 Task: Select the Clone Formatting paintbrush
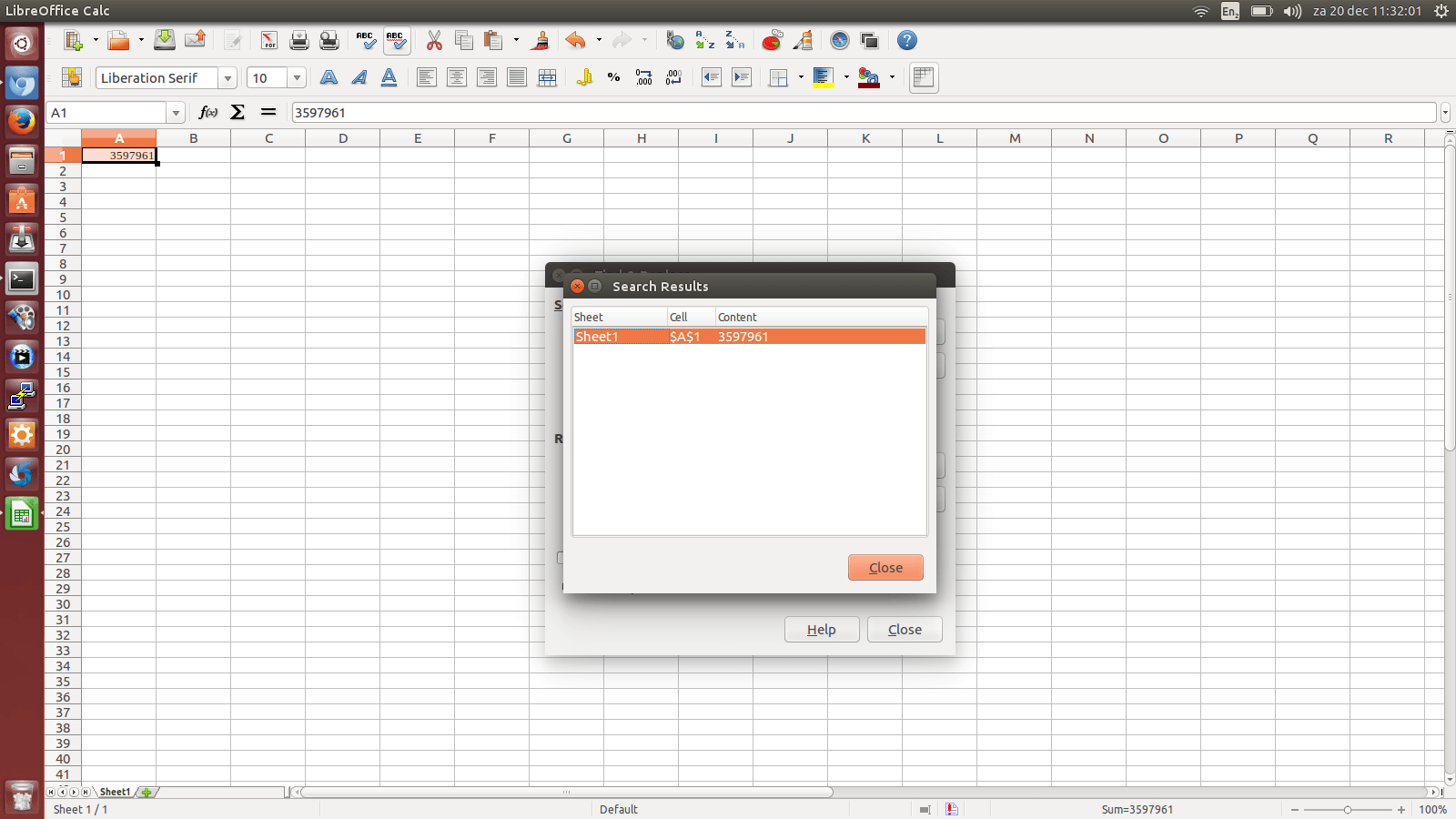coord(541,41)
